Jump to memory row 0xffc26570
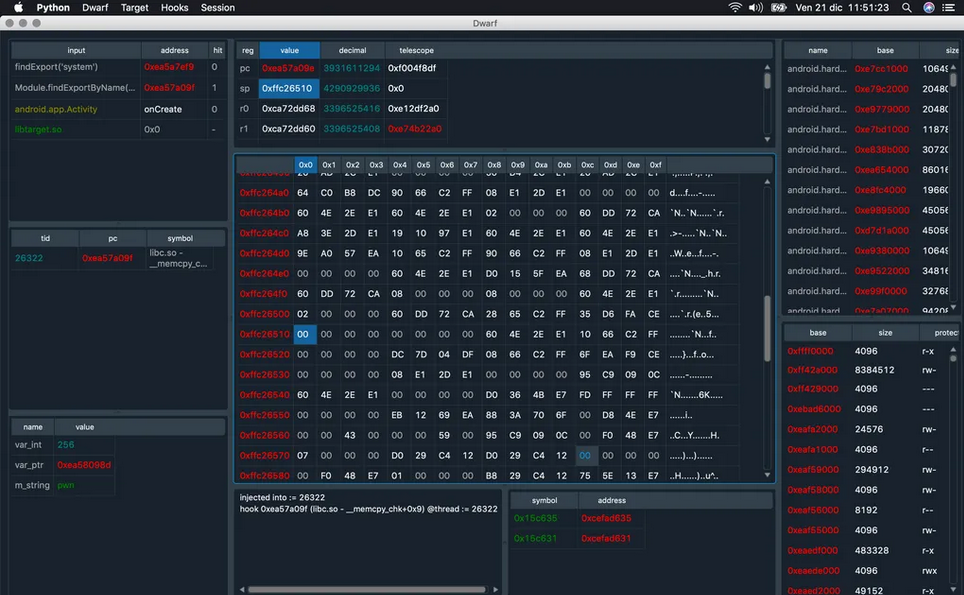 264,456
